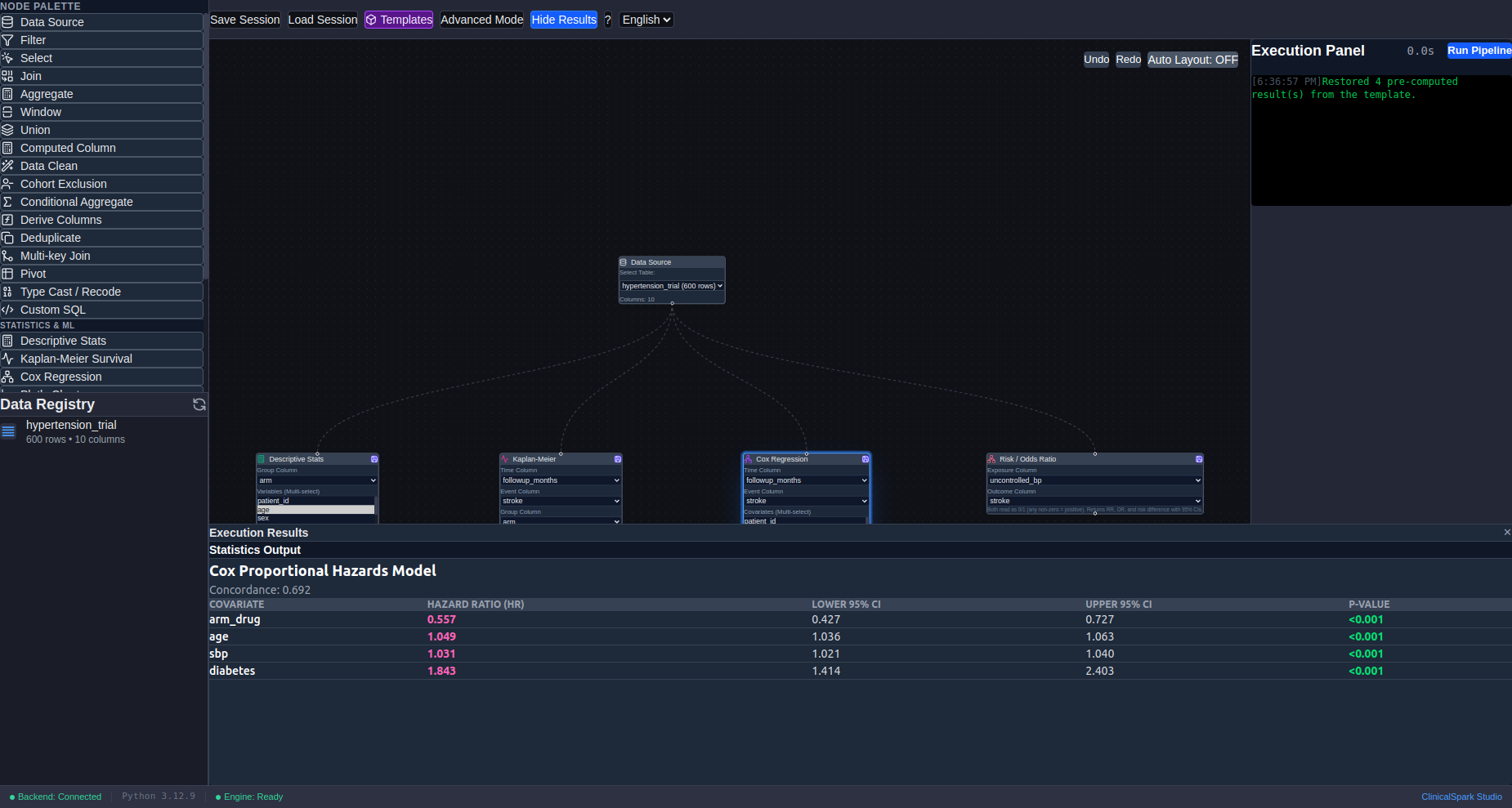Select the Conditional Aggregate sigma icon
Screen dimensions: 1512x808
click(7, 202)
